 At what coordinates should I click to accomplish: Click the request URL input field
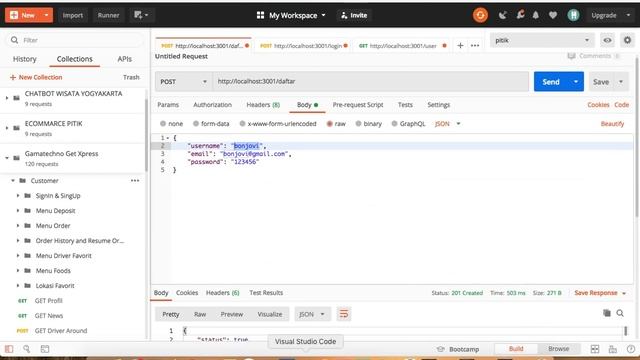tap(371, 82)
